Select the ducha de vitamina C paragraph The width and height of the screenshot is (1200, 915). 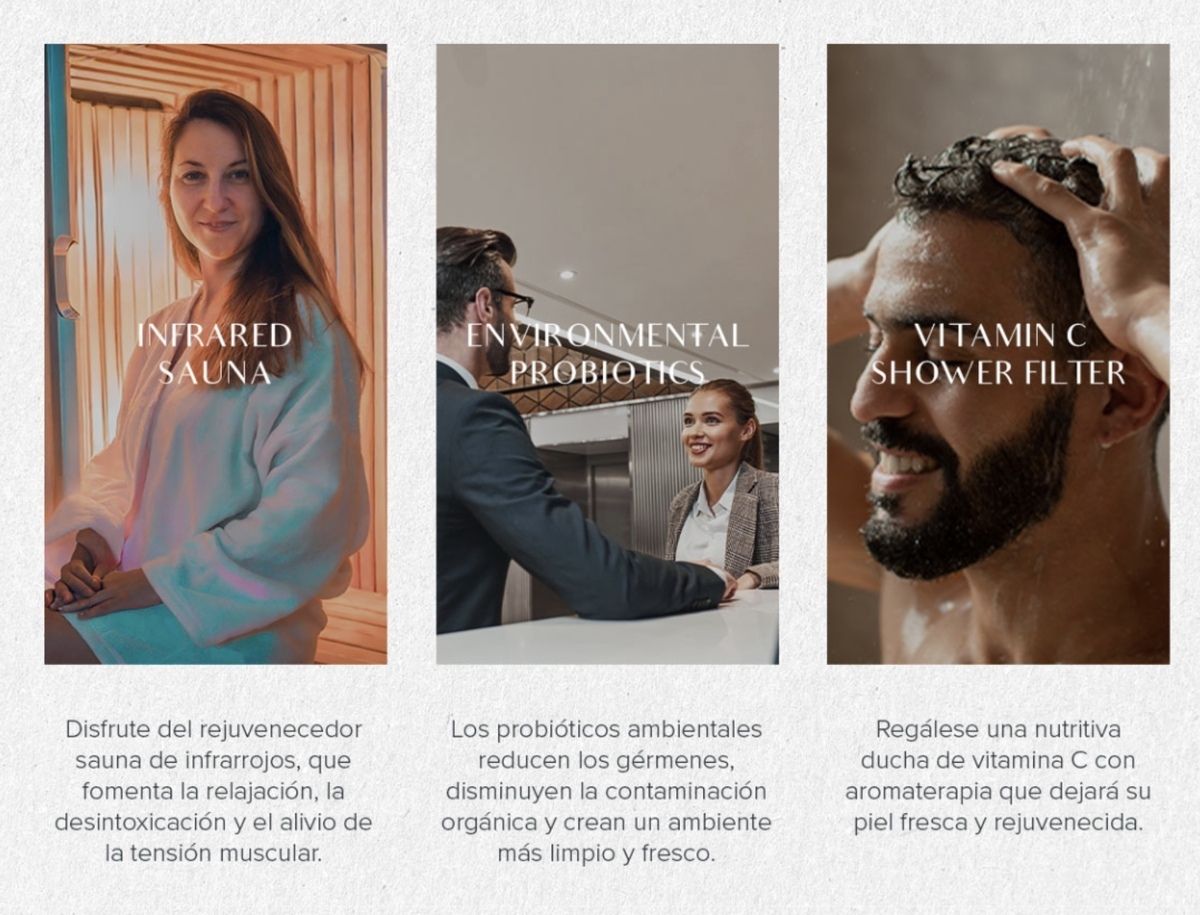[998, 776]
